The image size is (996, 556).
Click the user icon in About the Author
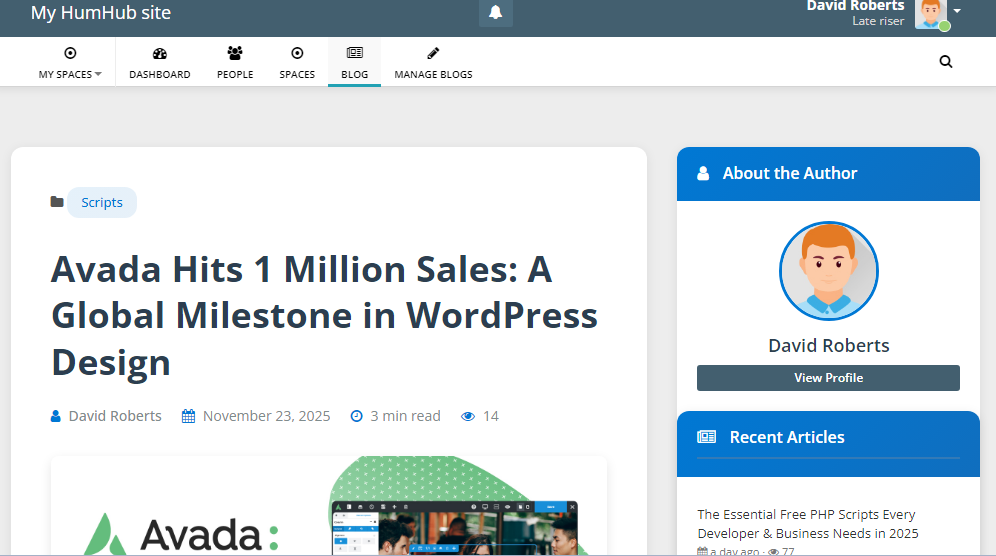coord(703,173)
